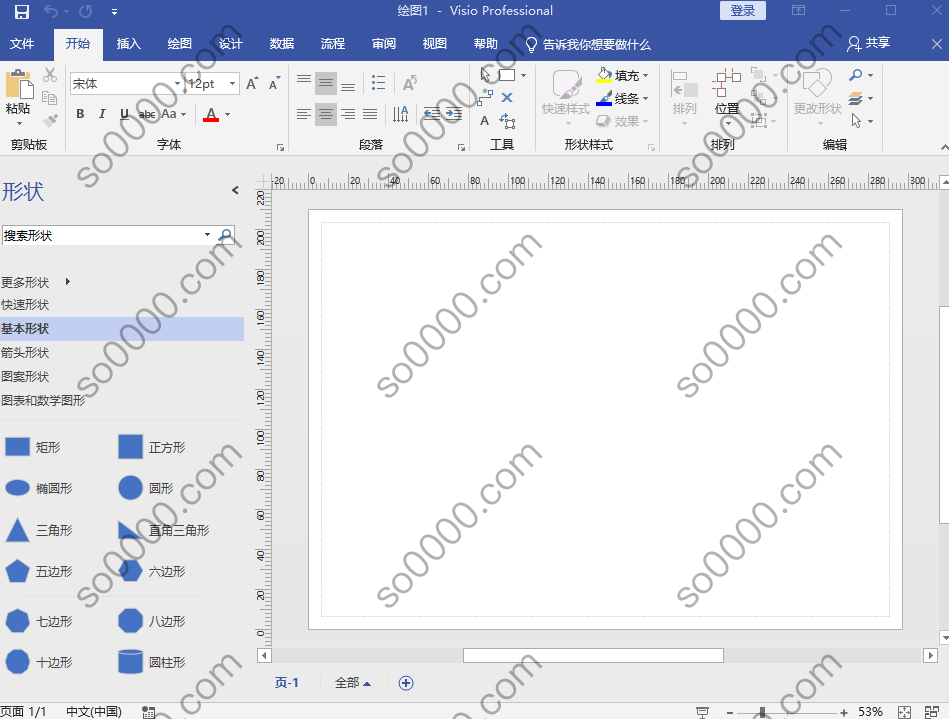Screen dimensions: 949x719
Task: Select the Connector tool
Action: 485,97
